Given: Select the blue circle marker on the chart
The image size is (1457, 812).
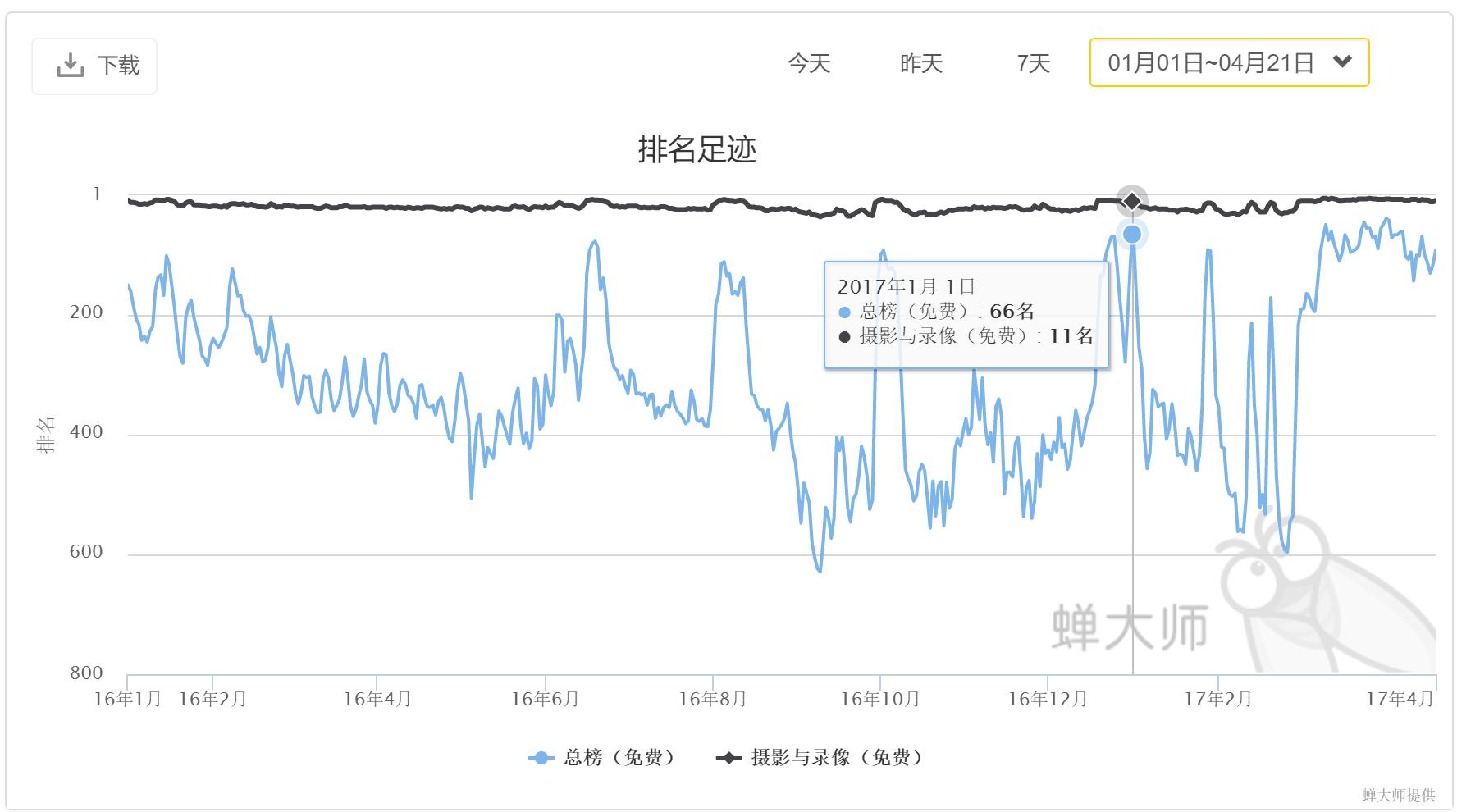Looking at the screenshot, I should pyautogui.click(x=1133, y=233).
